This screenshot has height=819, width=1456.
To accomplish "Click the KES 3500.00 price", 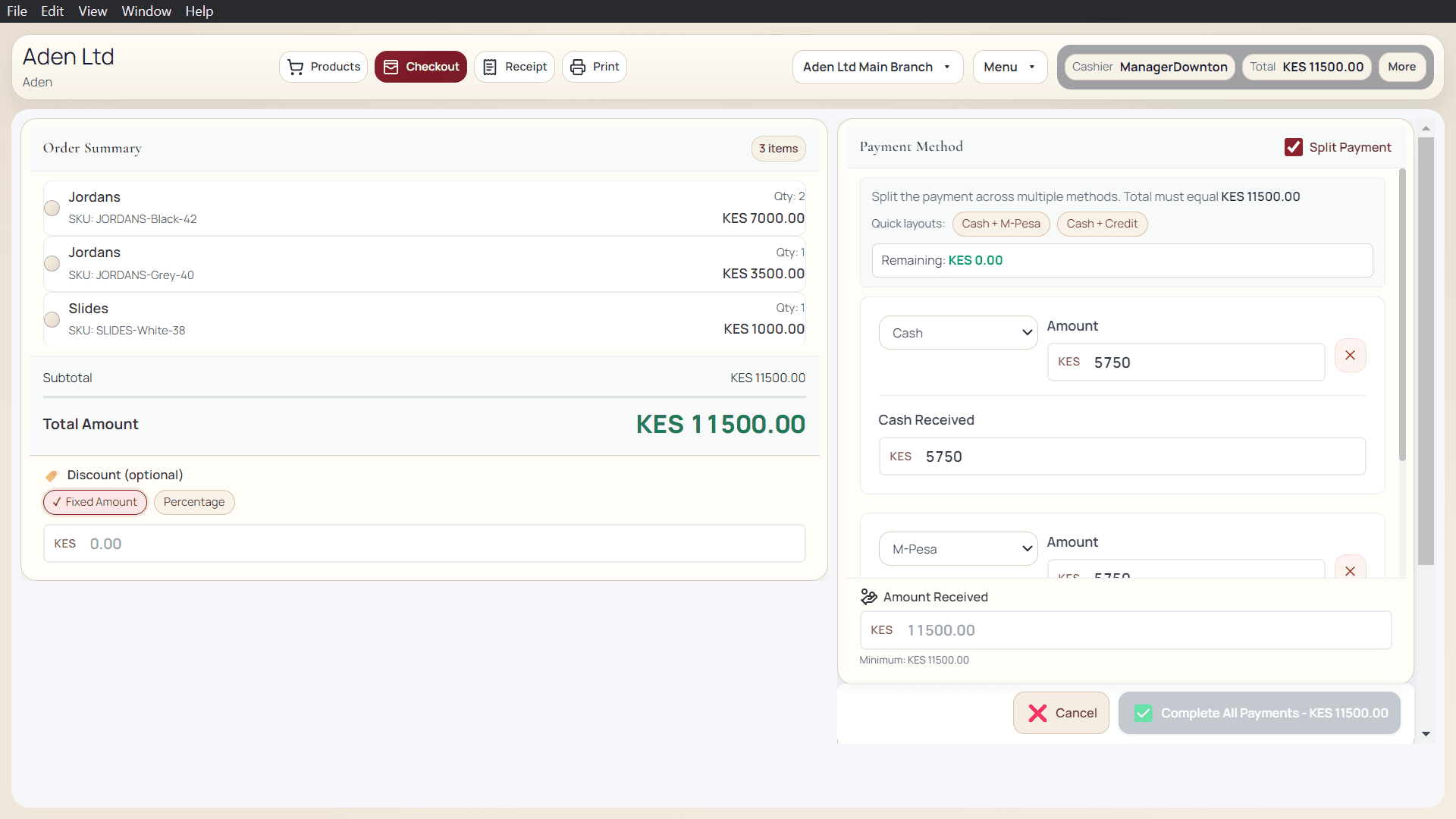I will click(764, 274).
